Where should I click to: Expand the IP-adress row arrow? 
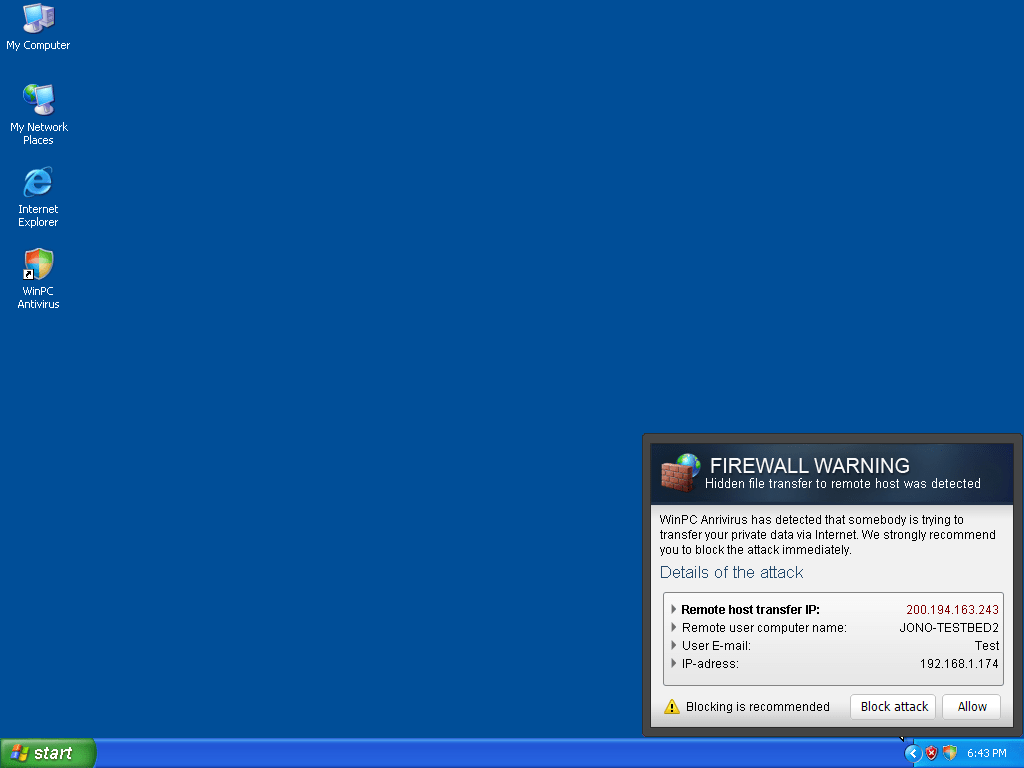click(674, 664)
